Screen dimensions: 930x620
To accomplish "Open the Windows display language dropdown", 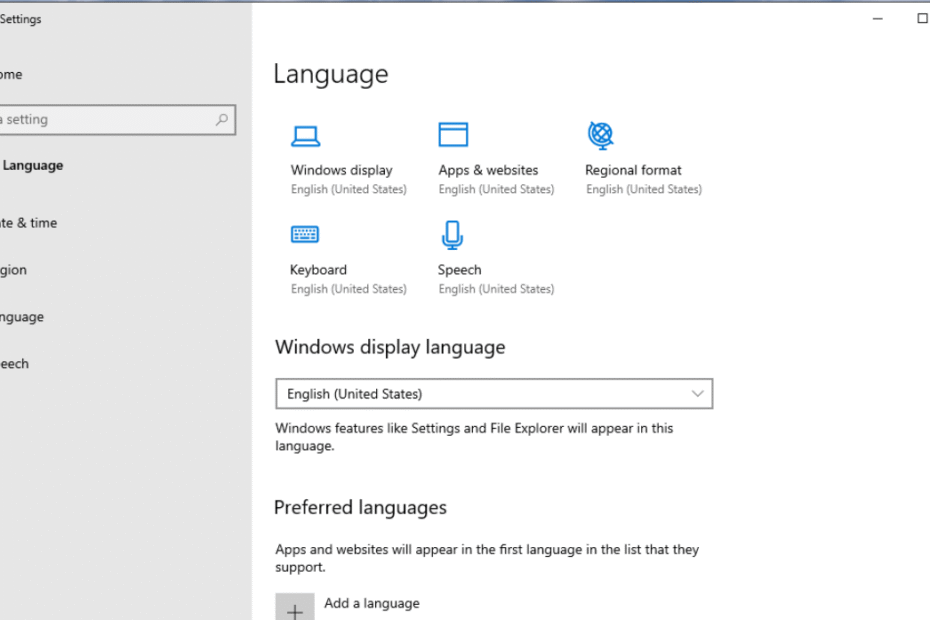I will [494, 394].
